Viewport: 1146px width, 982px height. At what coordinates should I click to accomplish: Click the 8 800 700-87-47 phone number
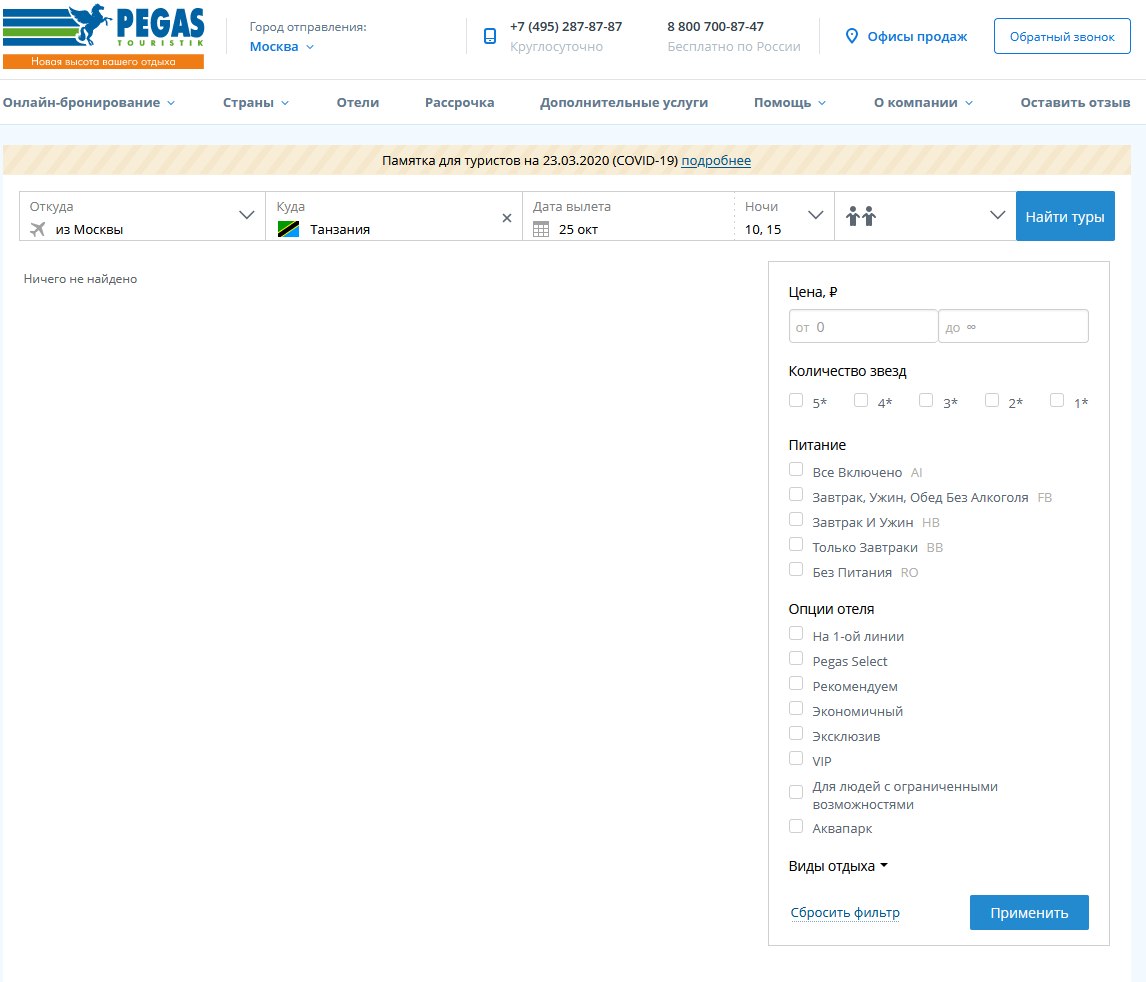click(x=715, y=26)
